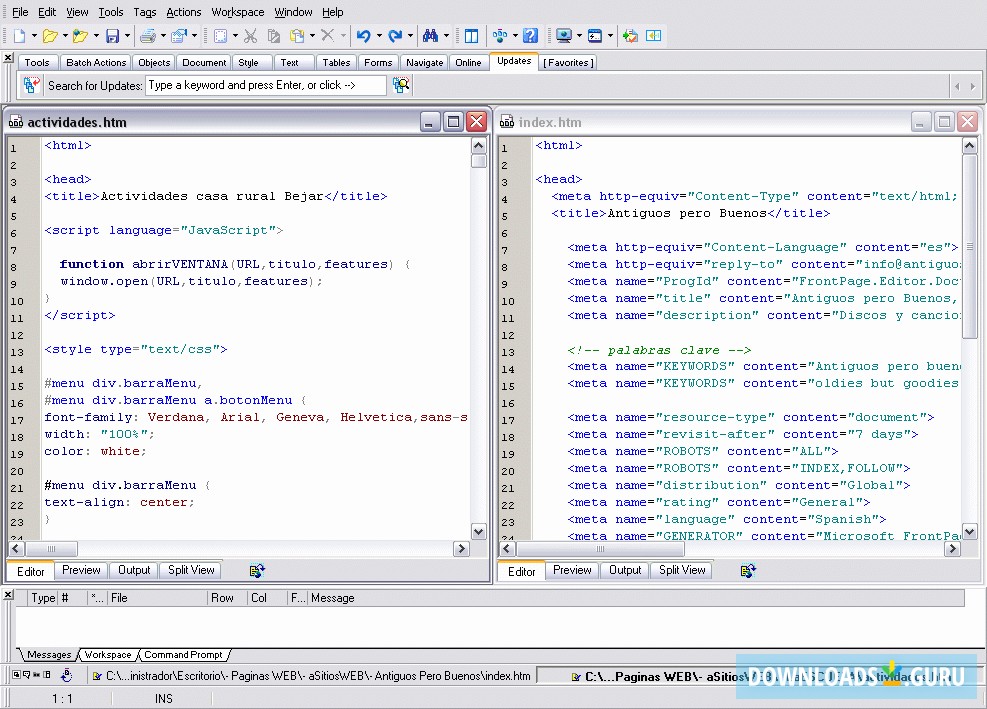Click the Search for Updates text field

click(x=265, y=86)
